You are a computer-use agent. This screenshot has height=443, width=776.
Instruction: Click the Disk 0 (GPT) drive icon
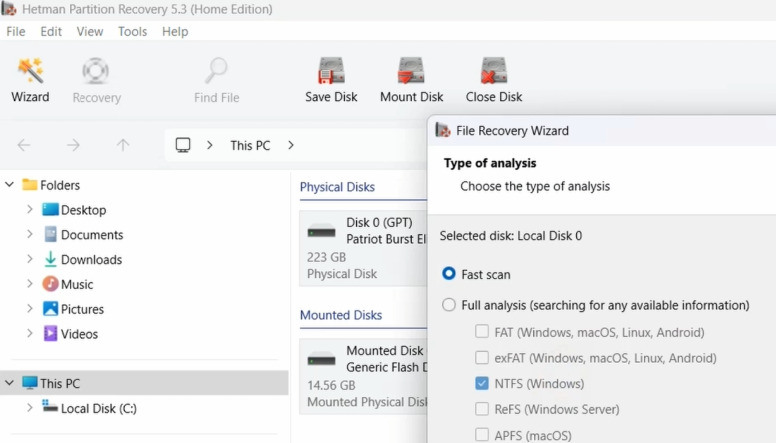pos(322,231)
